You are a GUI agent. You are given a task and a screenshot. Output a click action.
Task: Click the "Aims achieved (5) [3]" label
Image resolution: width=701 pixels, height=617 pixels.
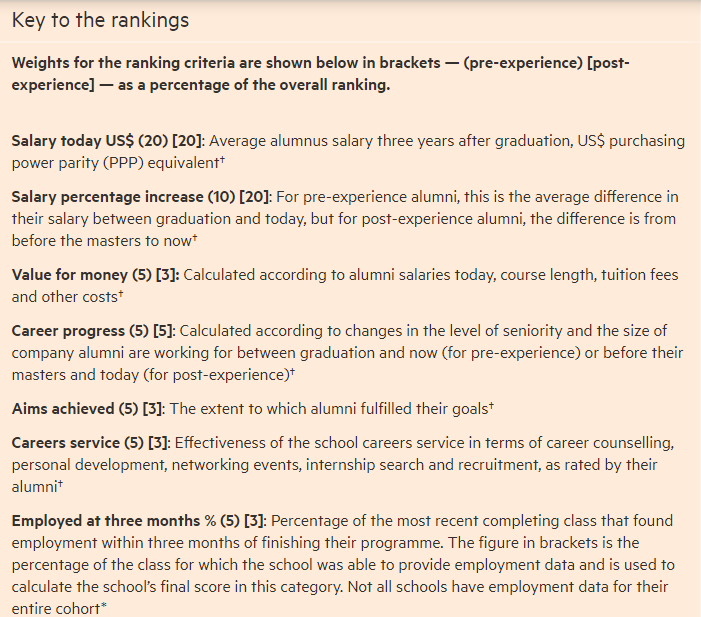[88, 409]
